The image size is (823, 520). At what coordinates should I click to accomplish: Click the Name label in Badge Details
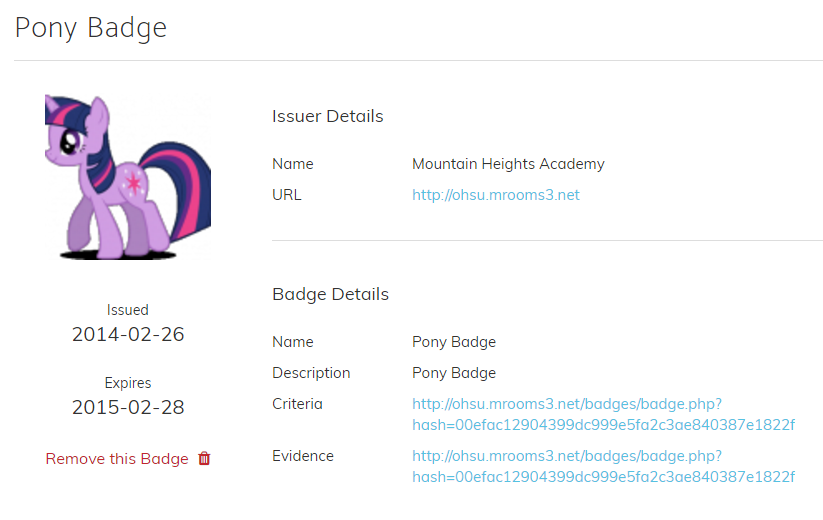(292, 342)
